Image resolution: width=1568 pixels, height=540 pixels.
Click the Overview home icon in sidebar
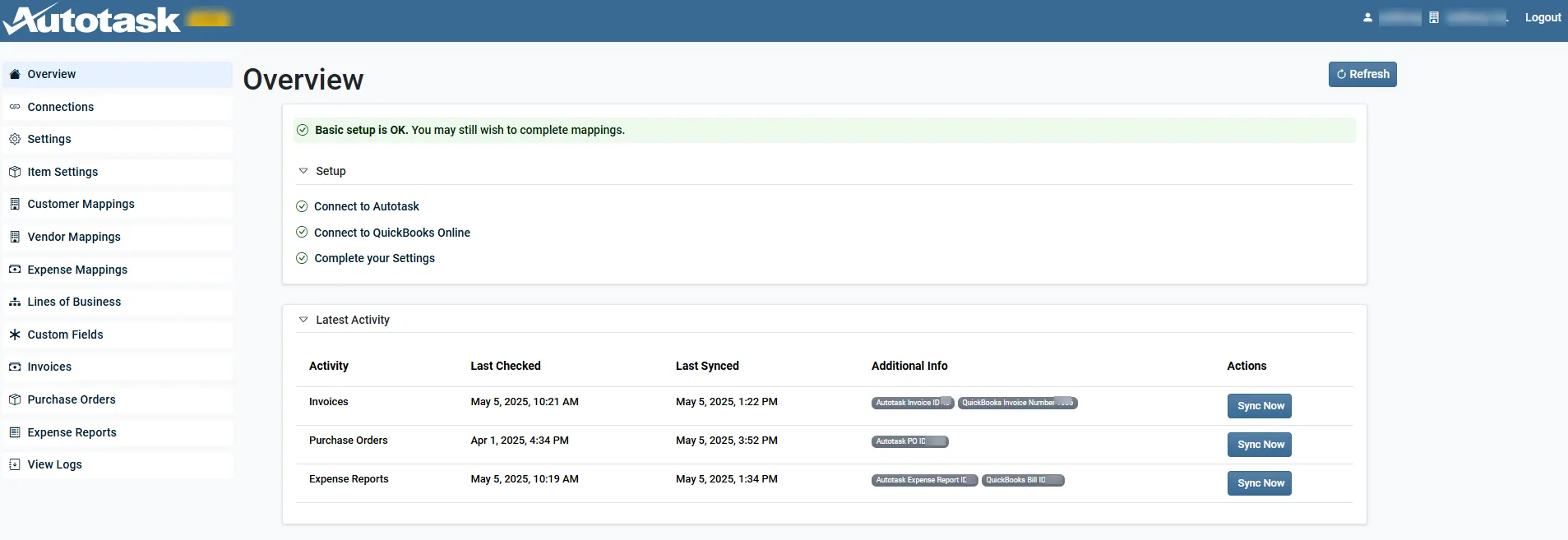15,74
